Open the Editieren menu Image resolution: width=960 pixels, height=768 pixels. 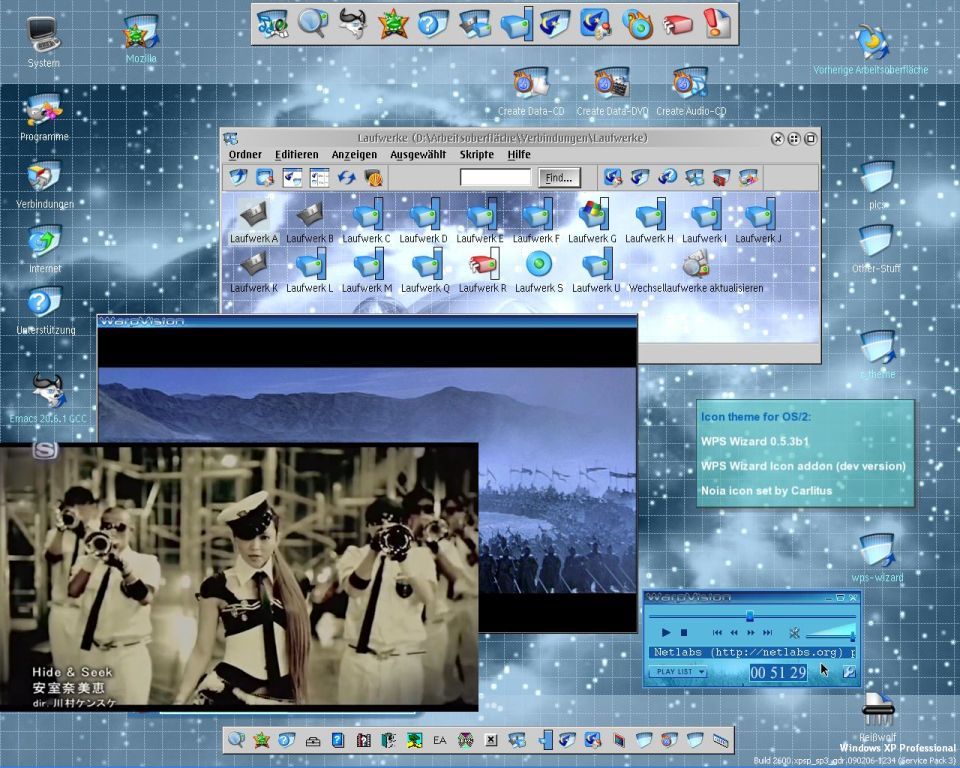coord(297,155)
